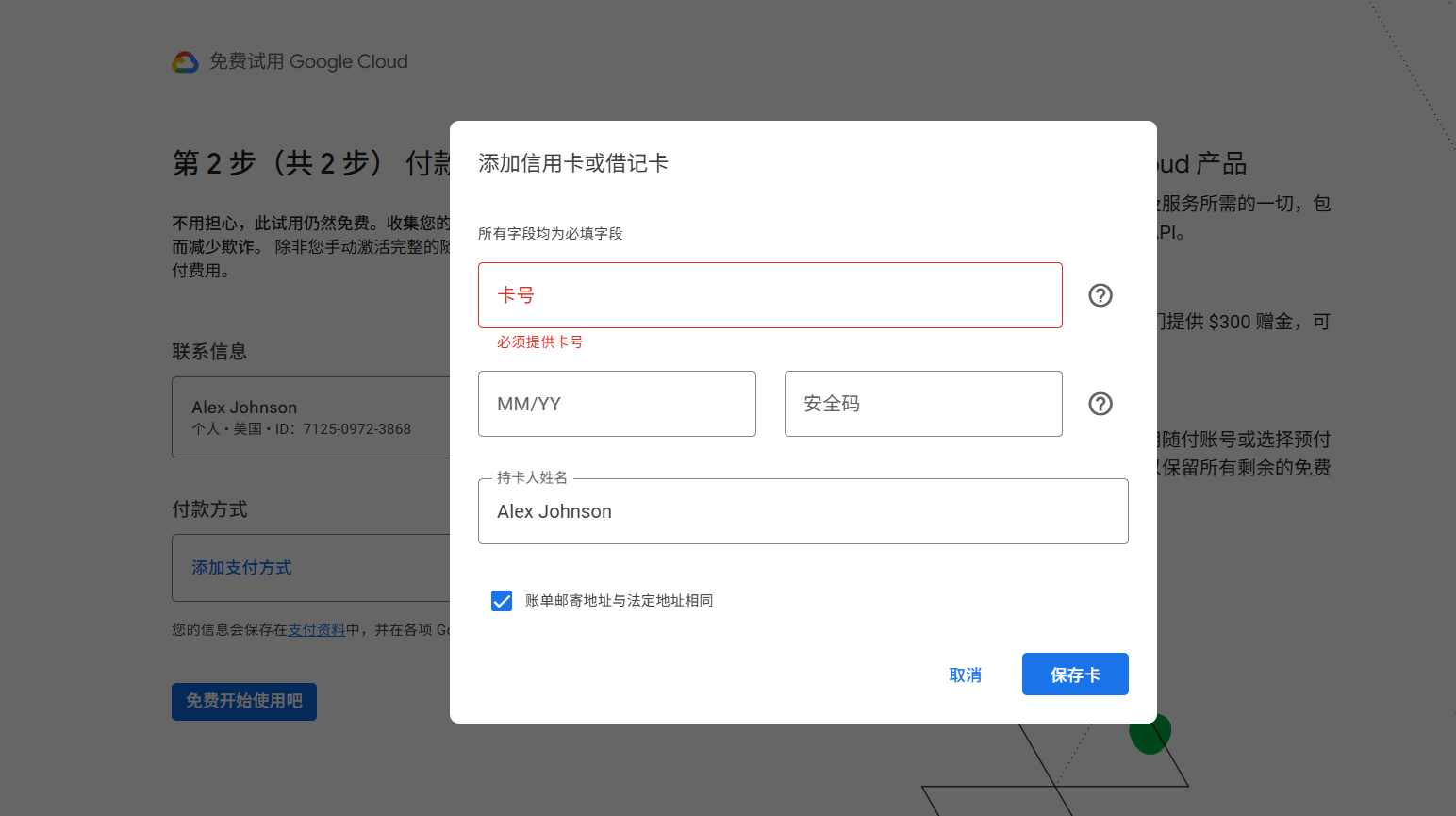Uncheck the 账单邮寄地址与法定地址相同 checkbox
Screen dimensions: 1456x816
(502, 601)
